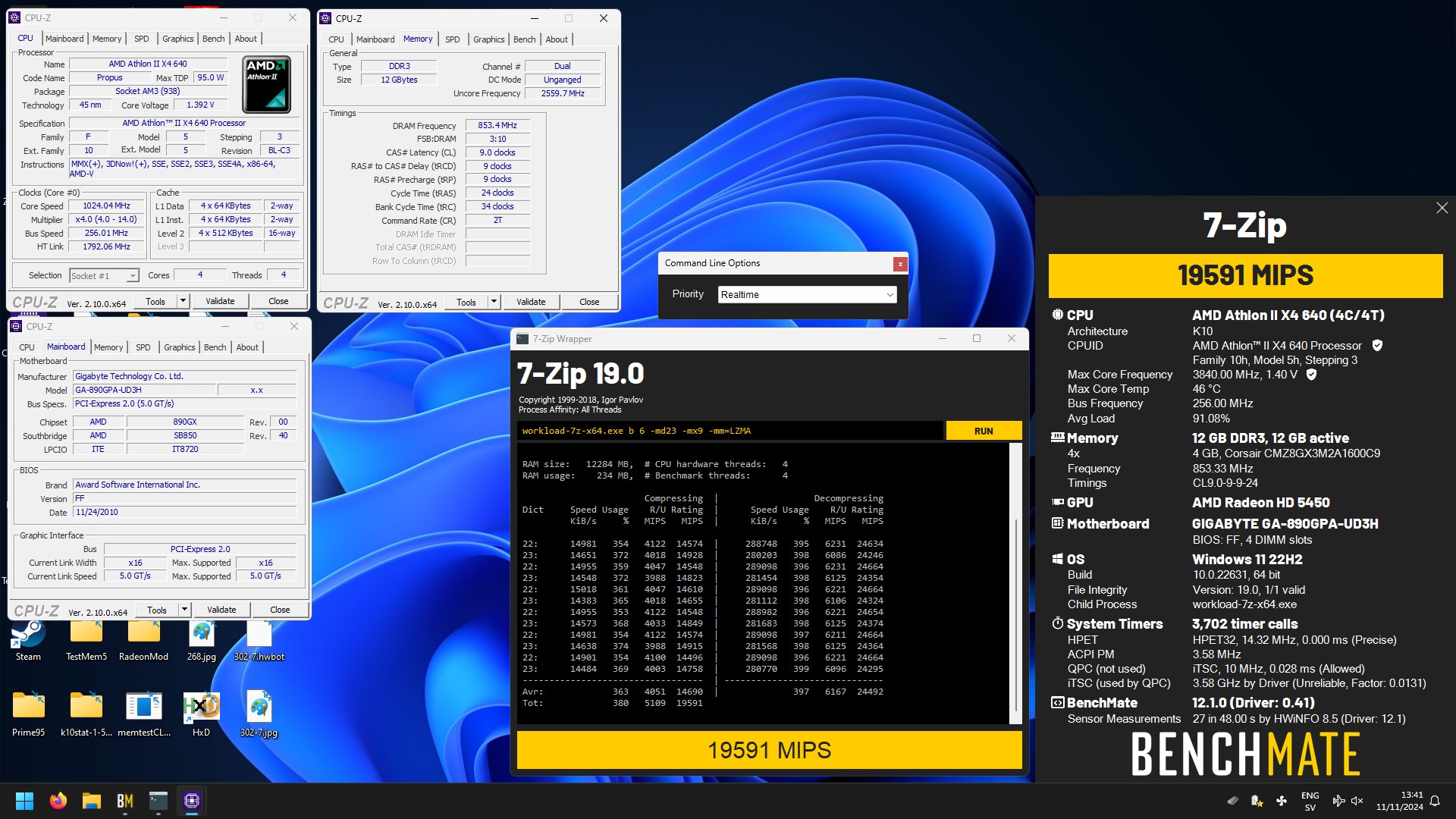1456x819 pixels.
Task: Click the Uncore Frequency 2559.7 MHz value
Action: click(563, 93)
